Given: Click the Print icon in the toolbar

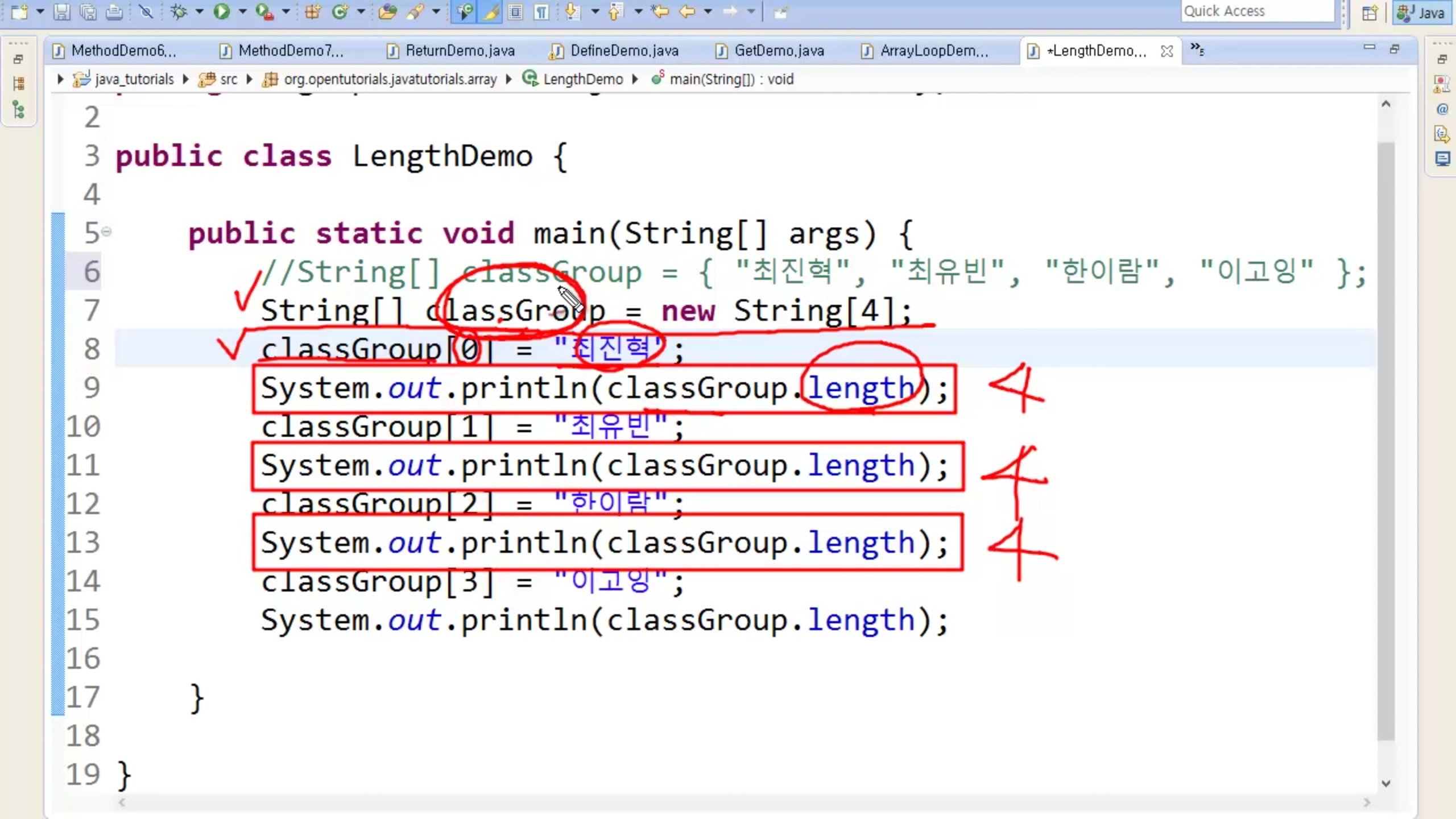Looking at the screenshot, I should 114,11.
